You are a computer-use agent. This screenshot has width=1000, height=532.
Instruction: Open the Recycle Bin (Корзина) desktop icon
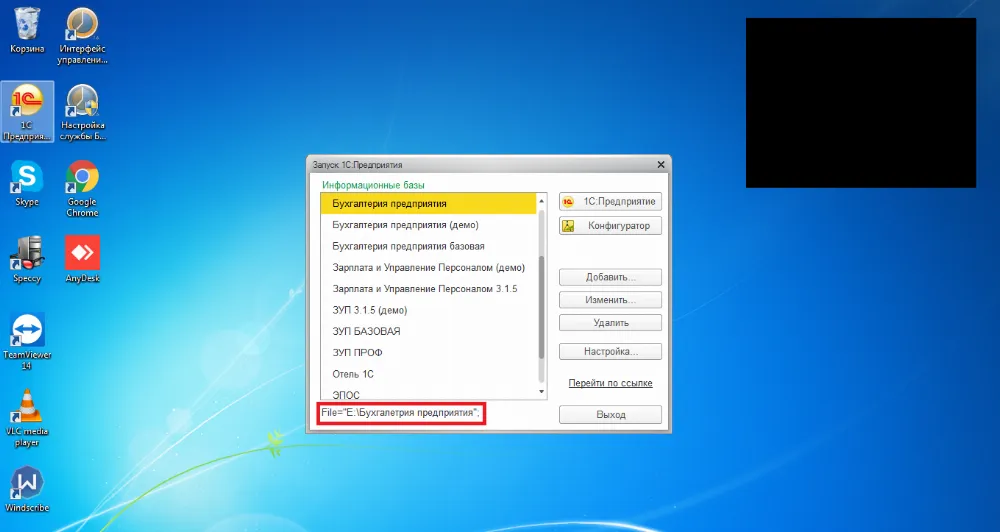(27, 31)
